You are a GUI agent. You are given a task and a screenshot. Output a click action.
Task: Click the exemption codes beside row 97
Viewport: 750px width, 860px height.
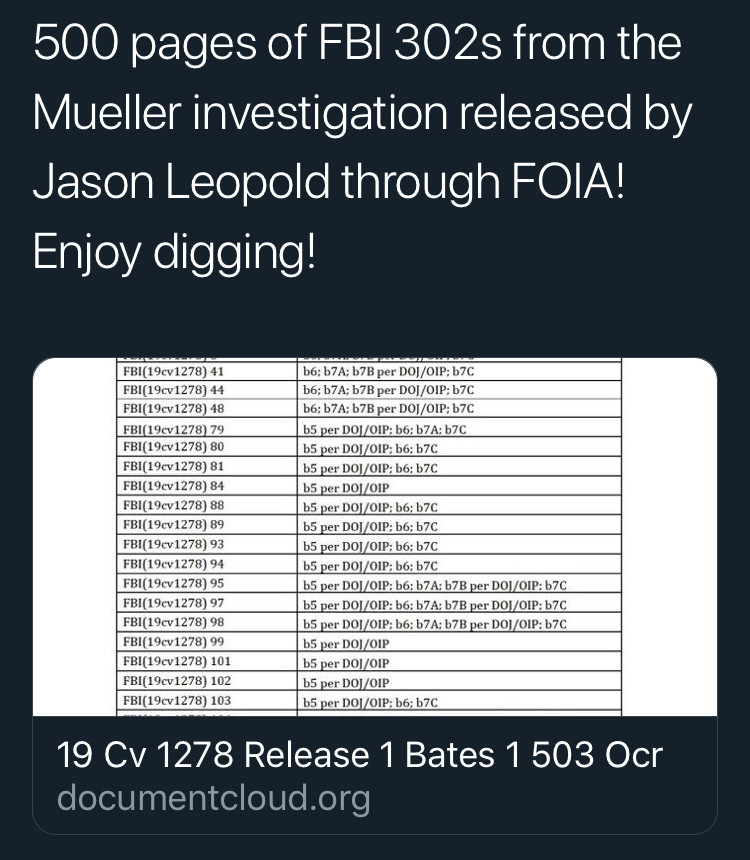pos(435,603)
